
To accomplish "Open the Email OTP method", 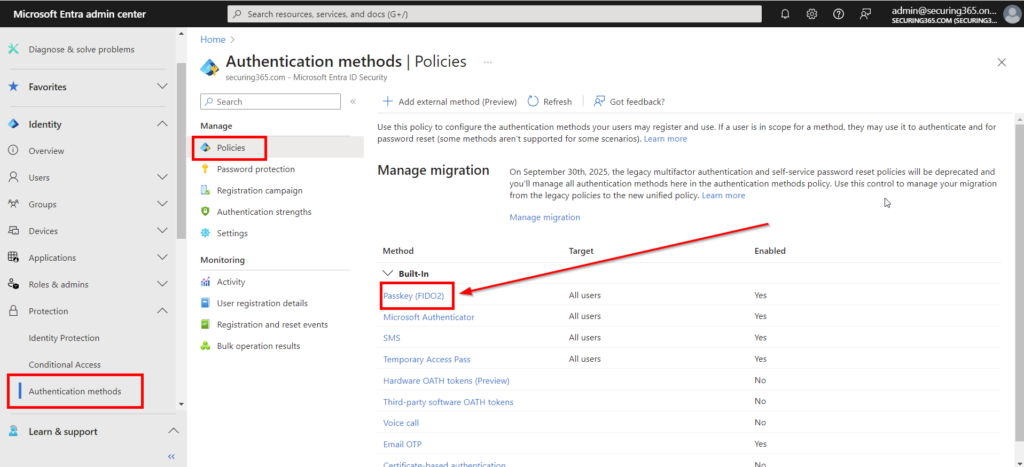I will click(402, 444).
